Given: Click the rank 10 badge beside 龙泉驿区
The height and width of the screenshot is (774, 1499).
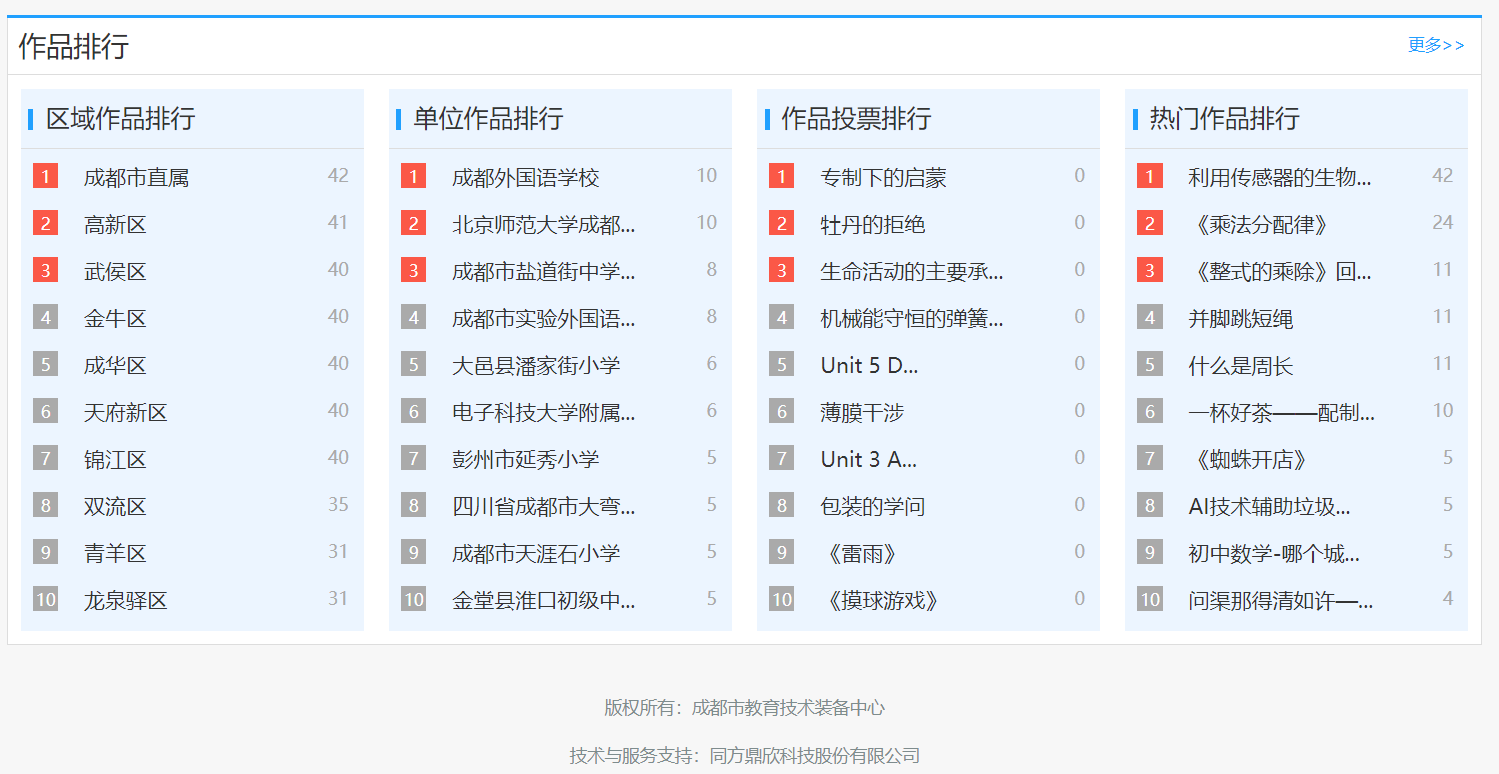Looking at the screenshot, I should coord(45,600).
